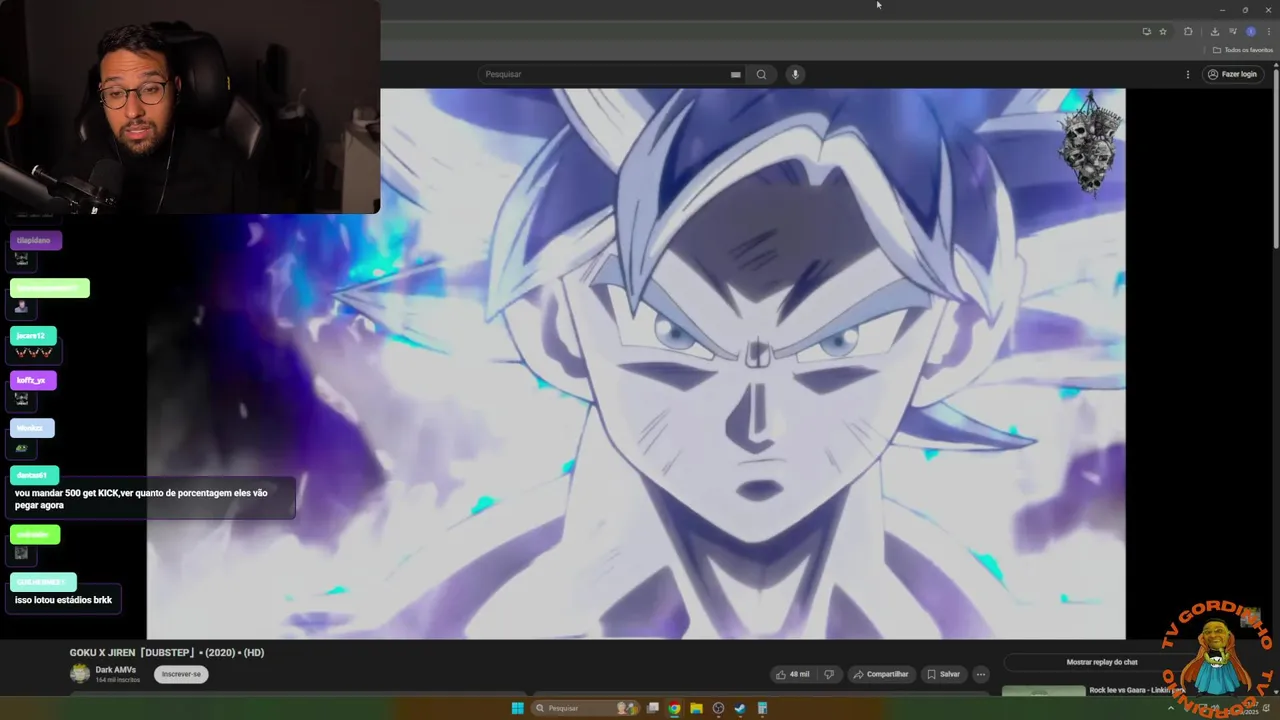
Task: Open Dark AMVs channel avatar
Action: (80, 673)
